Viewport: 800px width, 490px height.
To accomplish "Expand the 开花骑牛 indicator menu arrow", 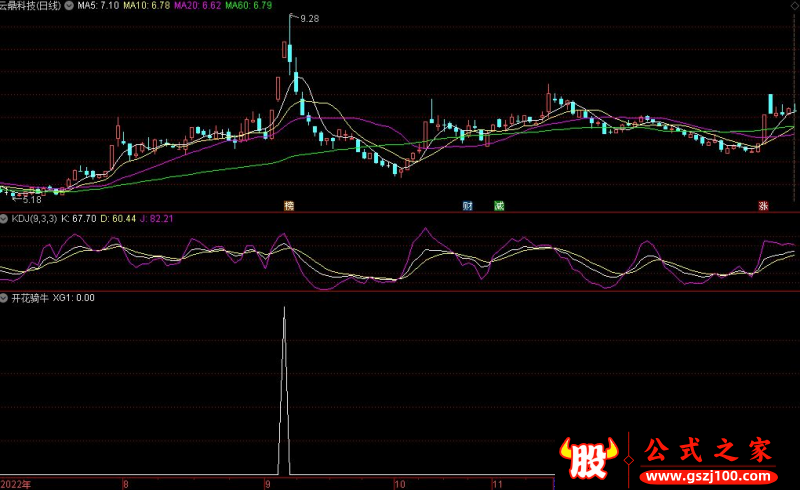I will coord(5,297).
